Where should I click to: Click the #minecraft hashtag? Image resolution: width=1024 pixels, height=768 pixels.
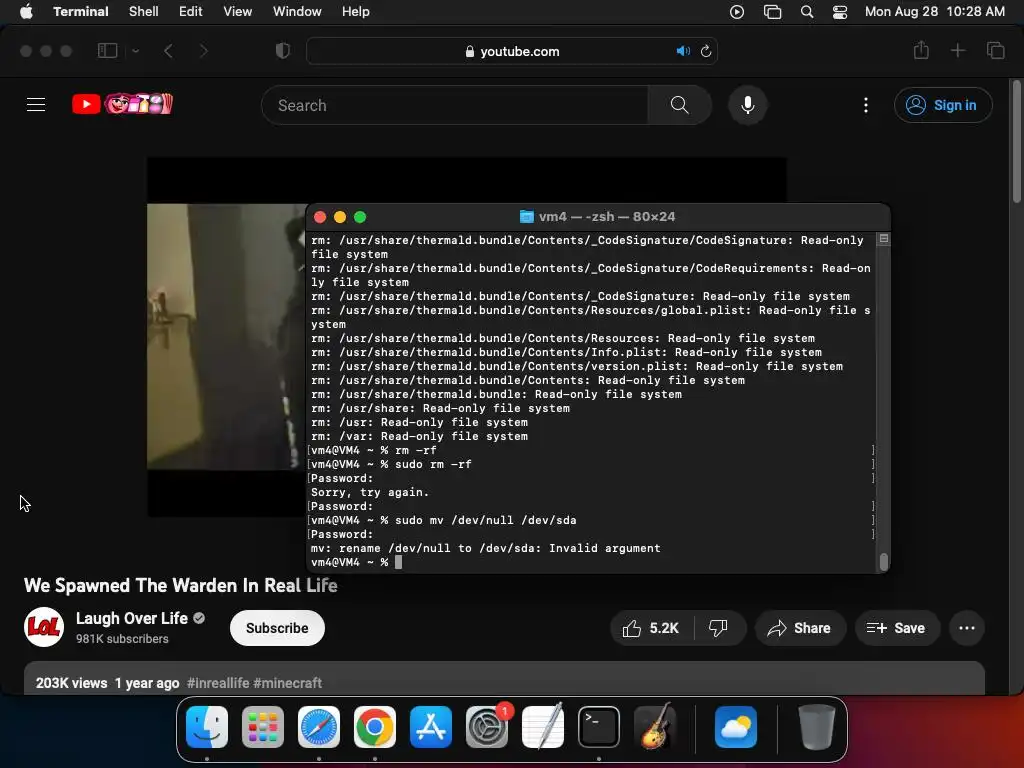[x=287, y=683]
